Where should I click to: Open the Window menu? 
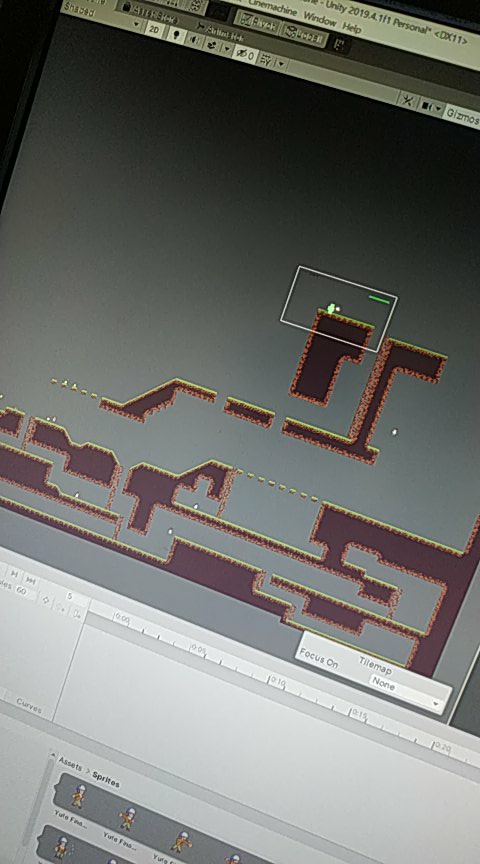click(x=320, y=20)
